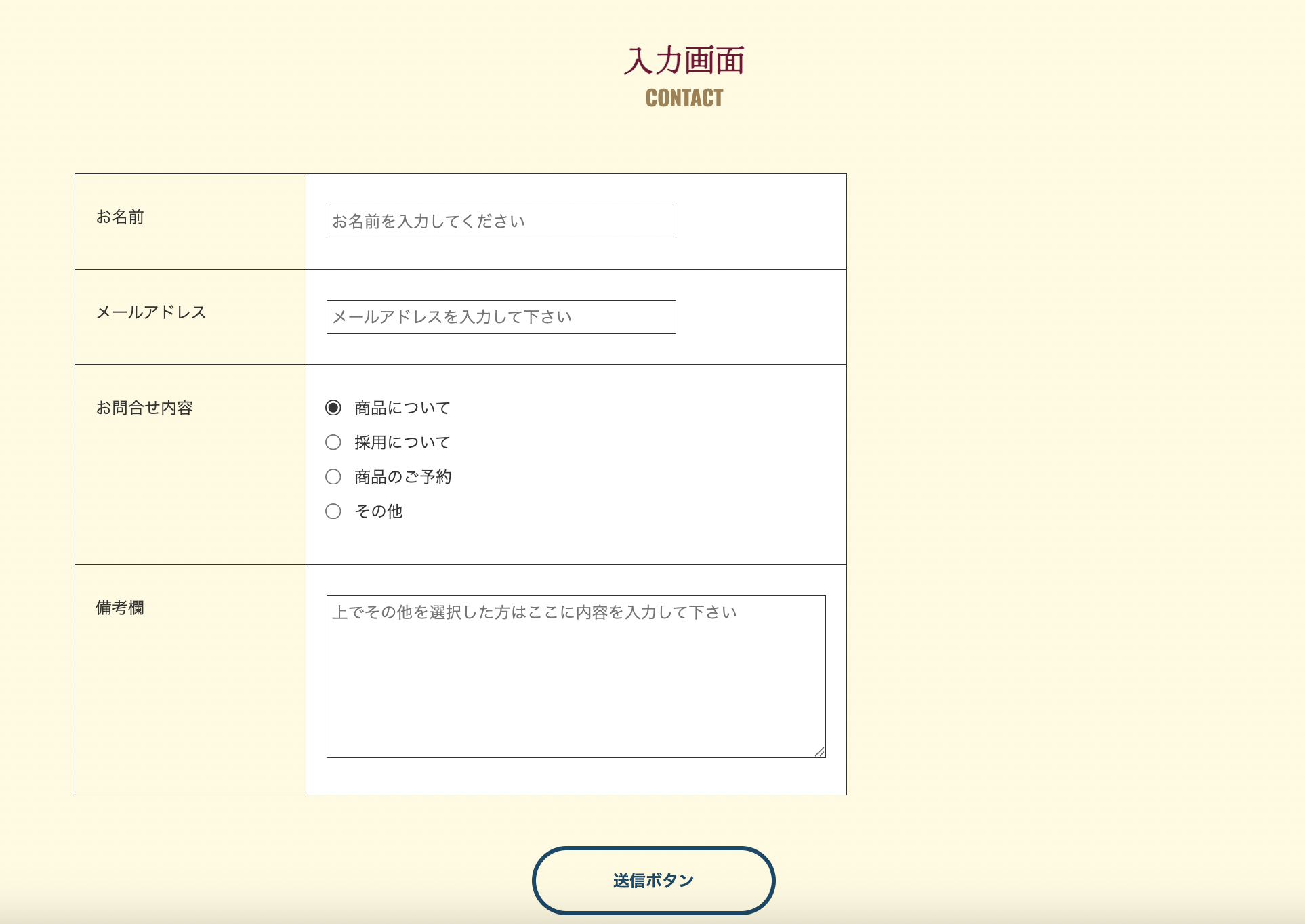
Task: Focus the メールアドレス email input field
Action: [x=500, y=316]
